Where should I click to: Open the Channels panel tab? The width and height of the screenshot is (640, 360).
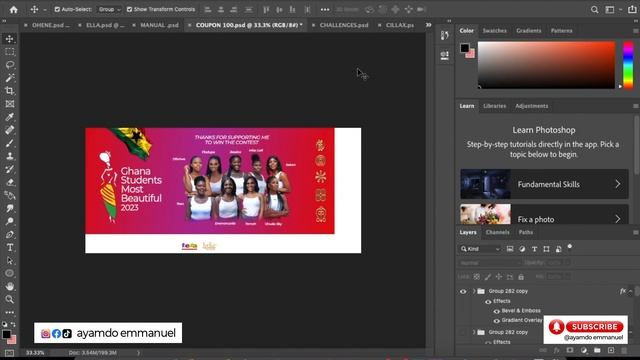[497, 232]
